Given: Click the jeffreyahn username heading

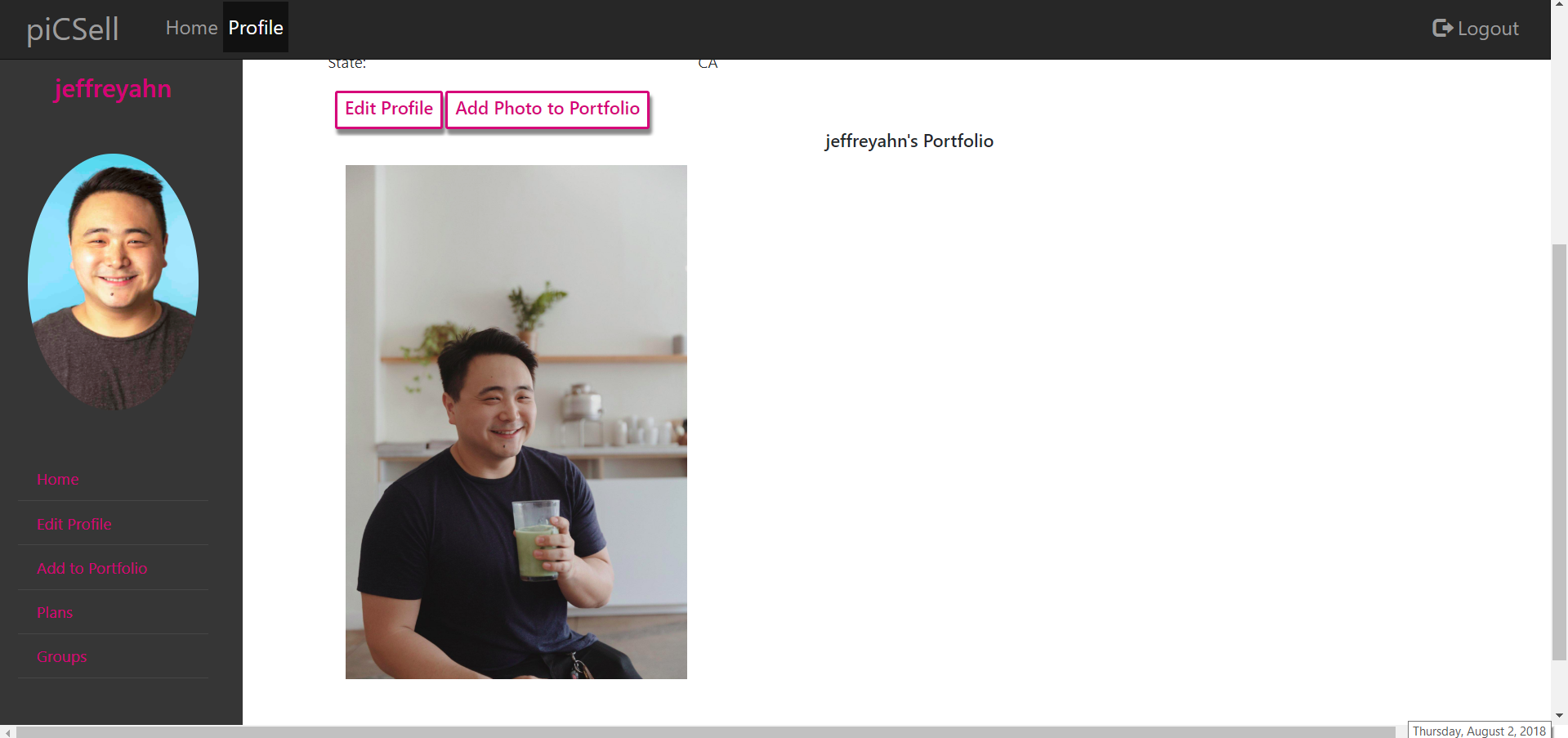Looking at the screenshot, I should [x=113, y=88].
